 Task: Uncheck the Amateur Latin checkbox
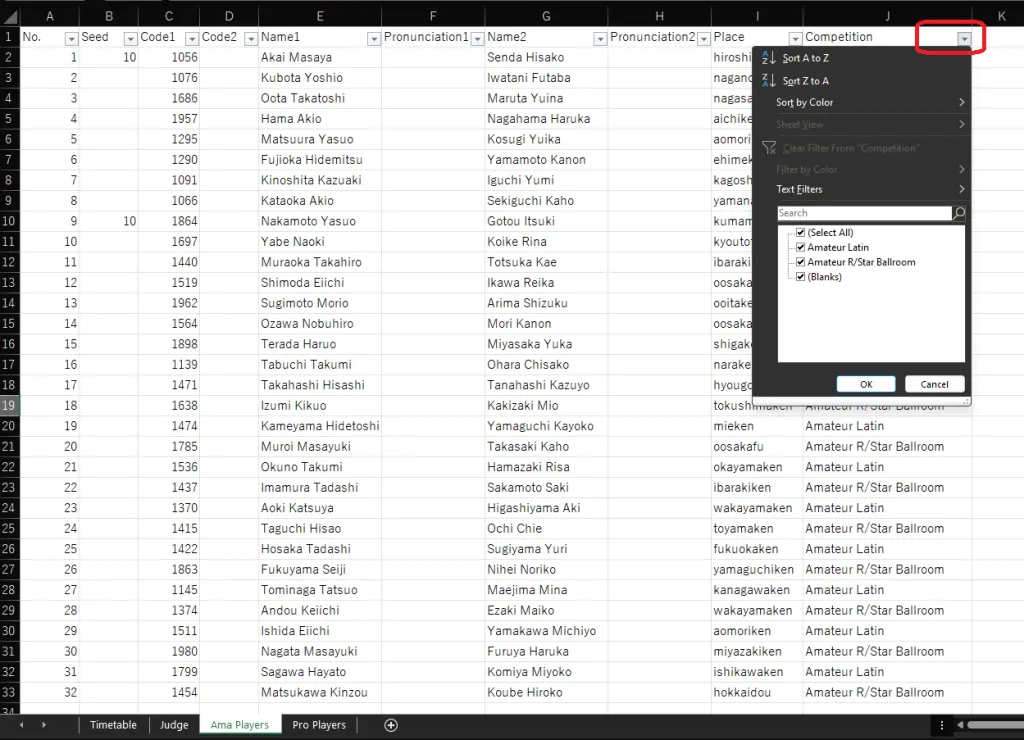pyautogui.click(x=800, y=247)
